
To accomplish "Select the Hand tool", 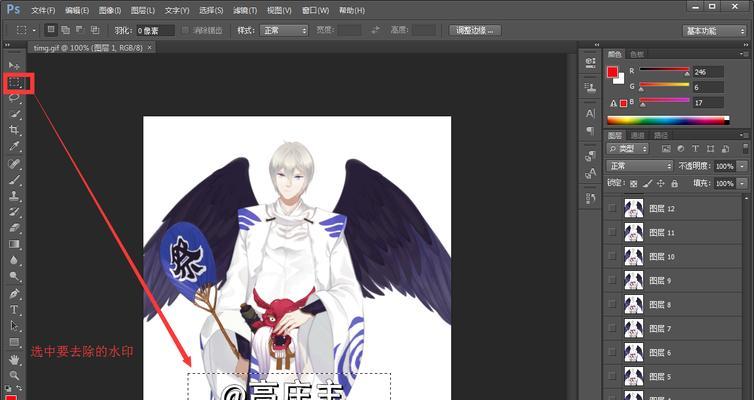I will [14, 360].
